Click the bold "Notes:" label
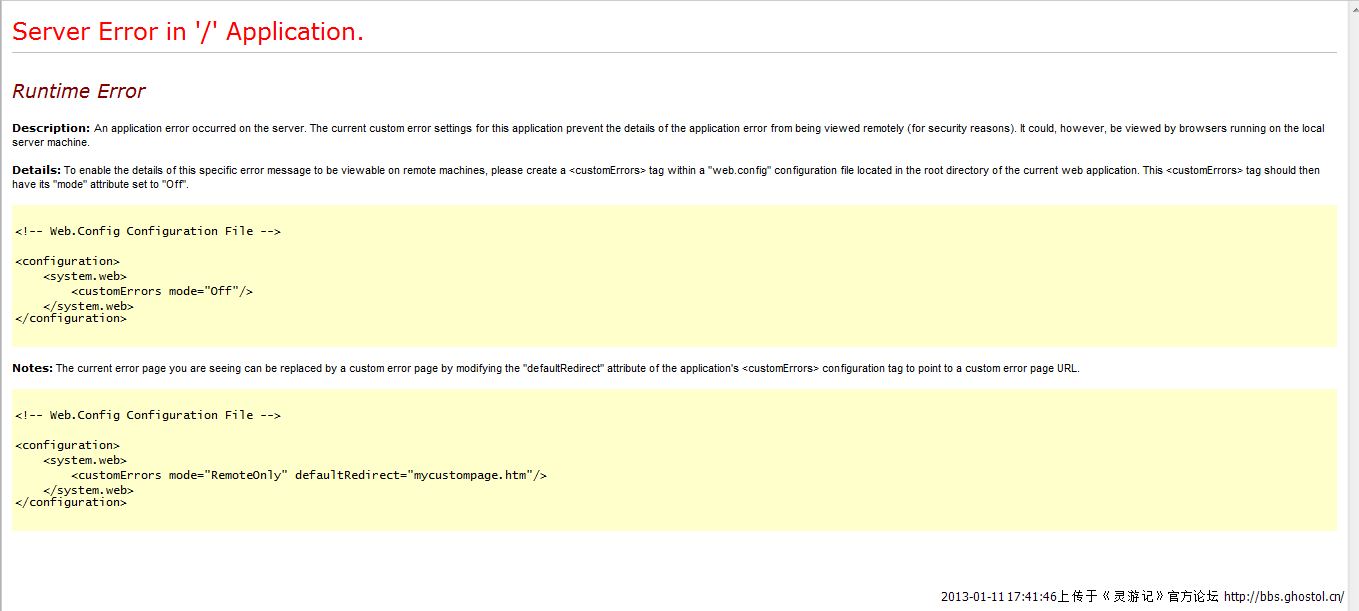 [32, 368]
